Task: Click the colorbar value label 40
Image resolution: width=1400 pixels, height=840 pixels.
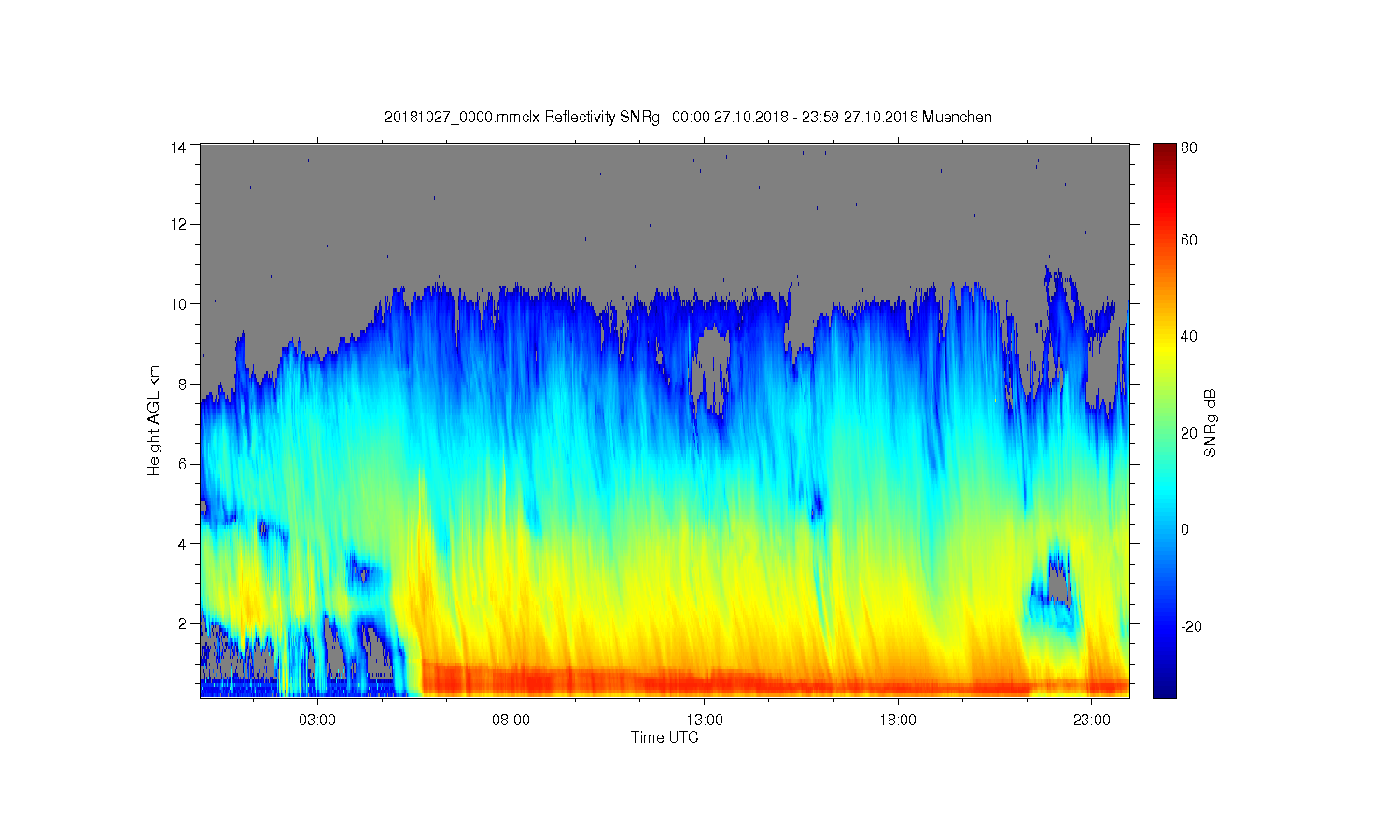Action: click(x=1189, y=337)
